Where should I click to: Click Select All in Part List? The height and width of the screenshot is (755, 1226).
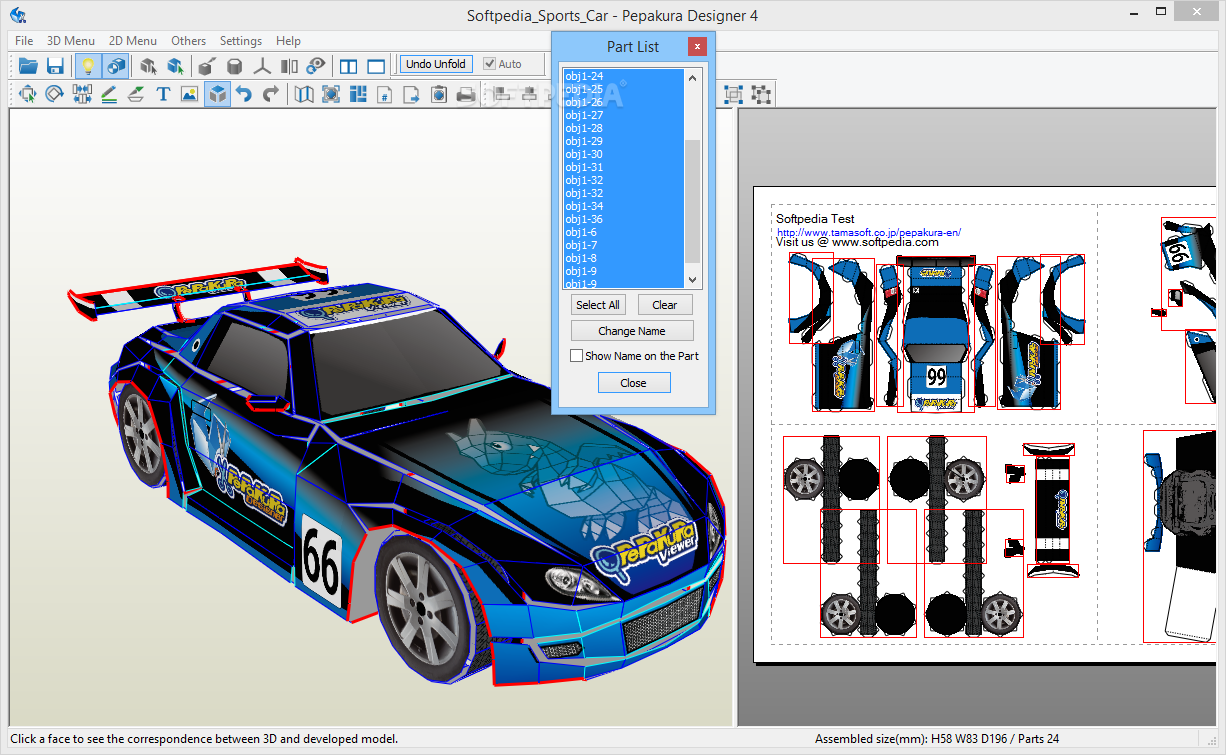point(598,305)
